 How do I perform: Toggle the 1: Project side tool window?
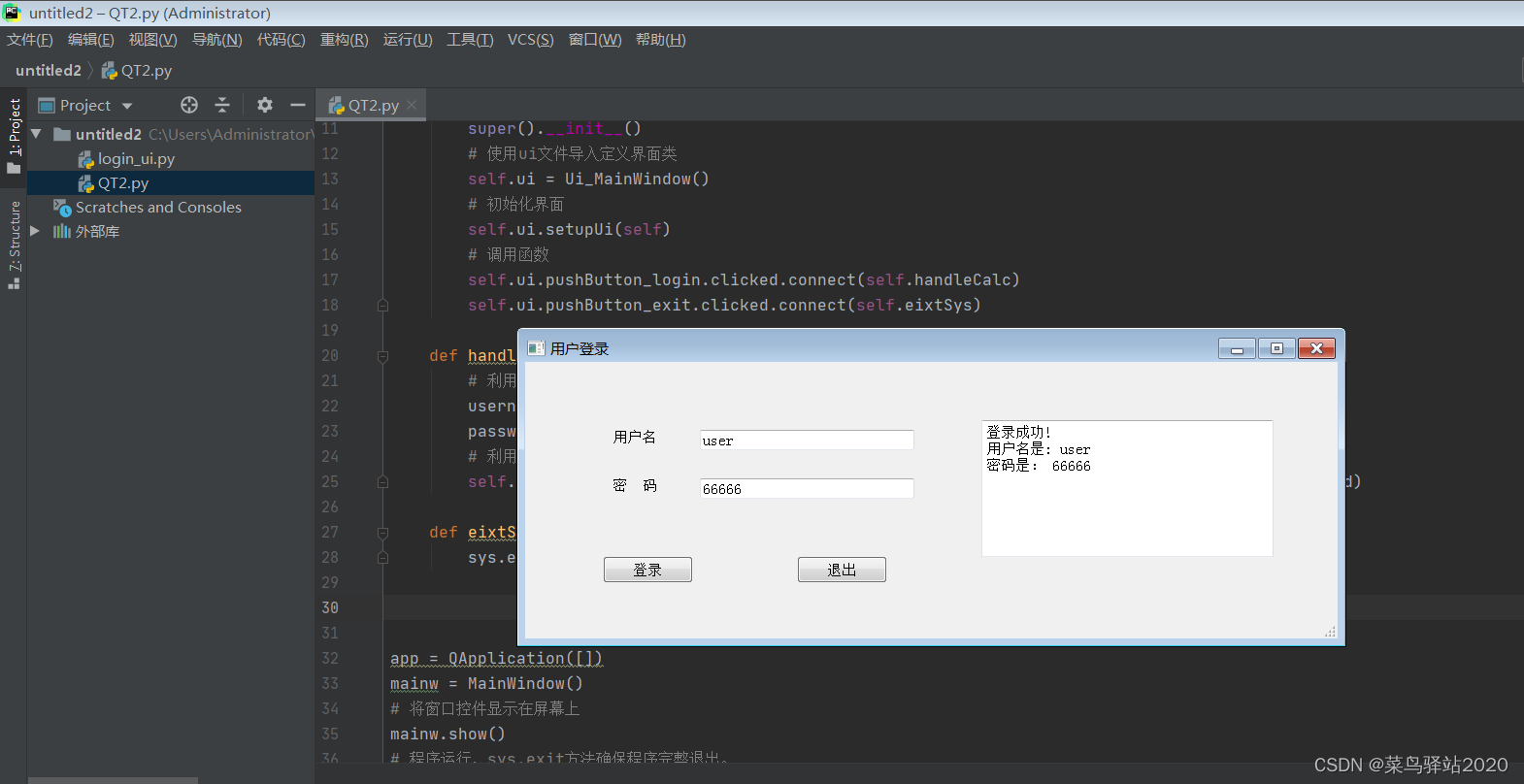pos(14,136)
